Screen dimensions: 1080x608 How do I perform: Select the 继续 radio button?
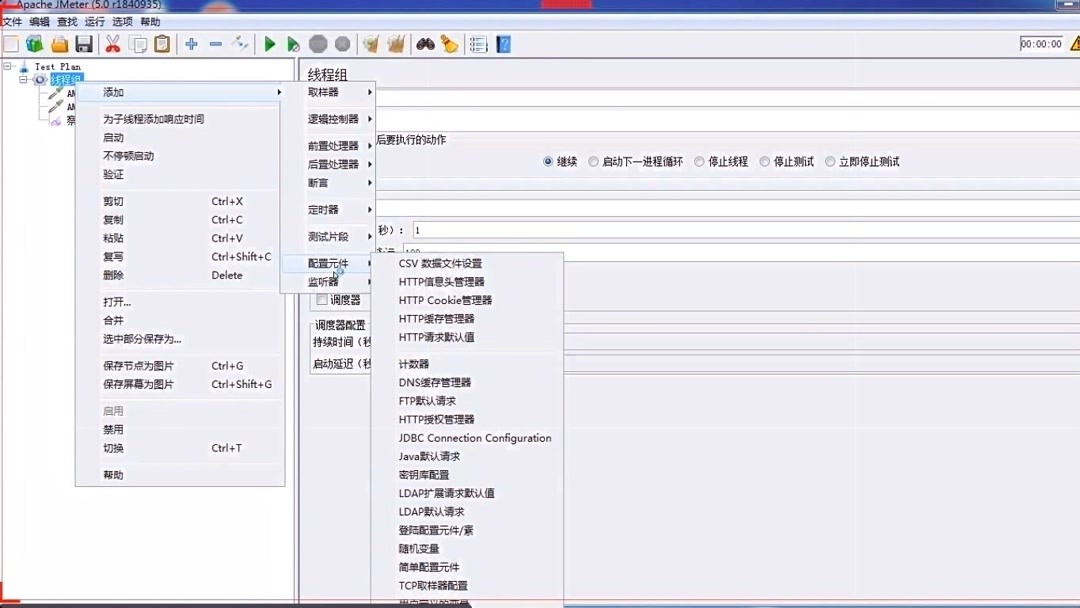tap(548, 160)
